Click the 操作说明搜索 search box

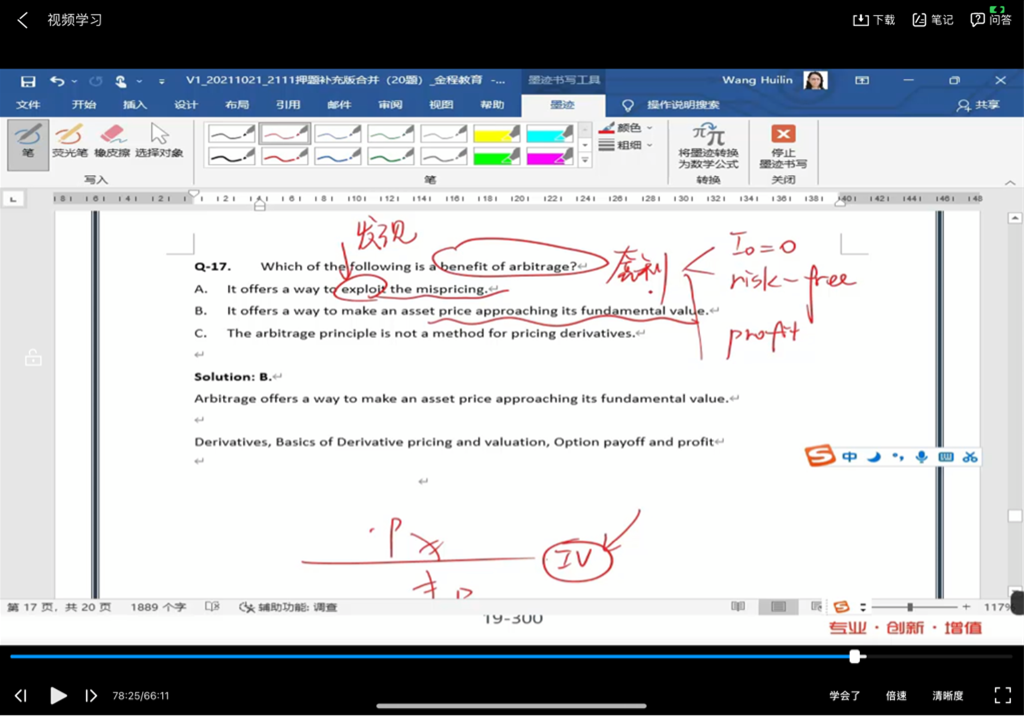[x=682, y=105]
